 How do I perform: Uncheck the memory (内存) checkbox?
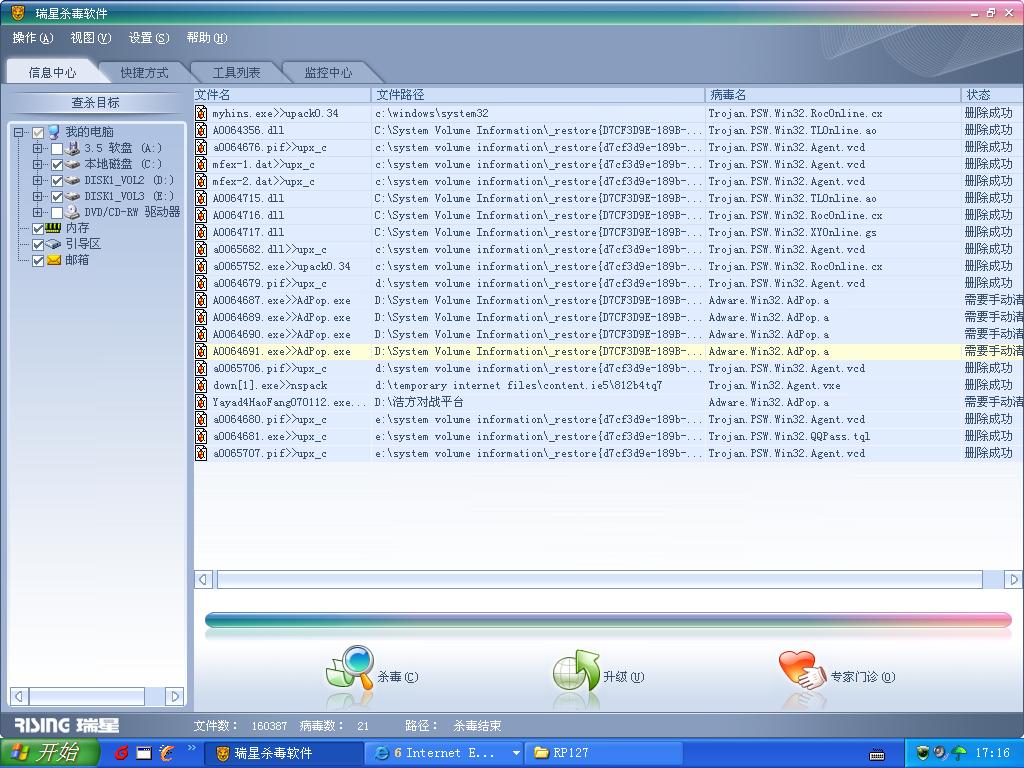click(38, 229)
